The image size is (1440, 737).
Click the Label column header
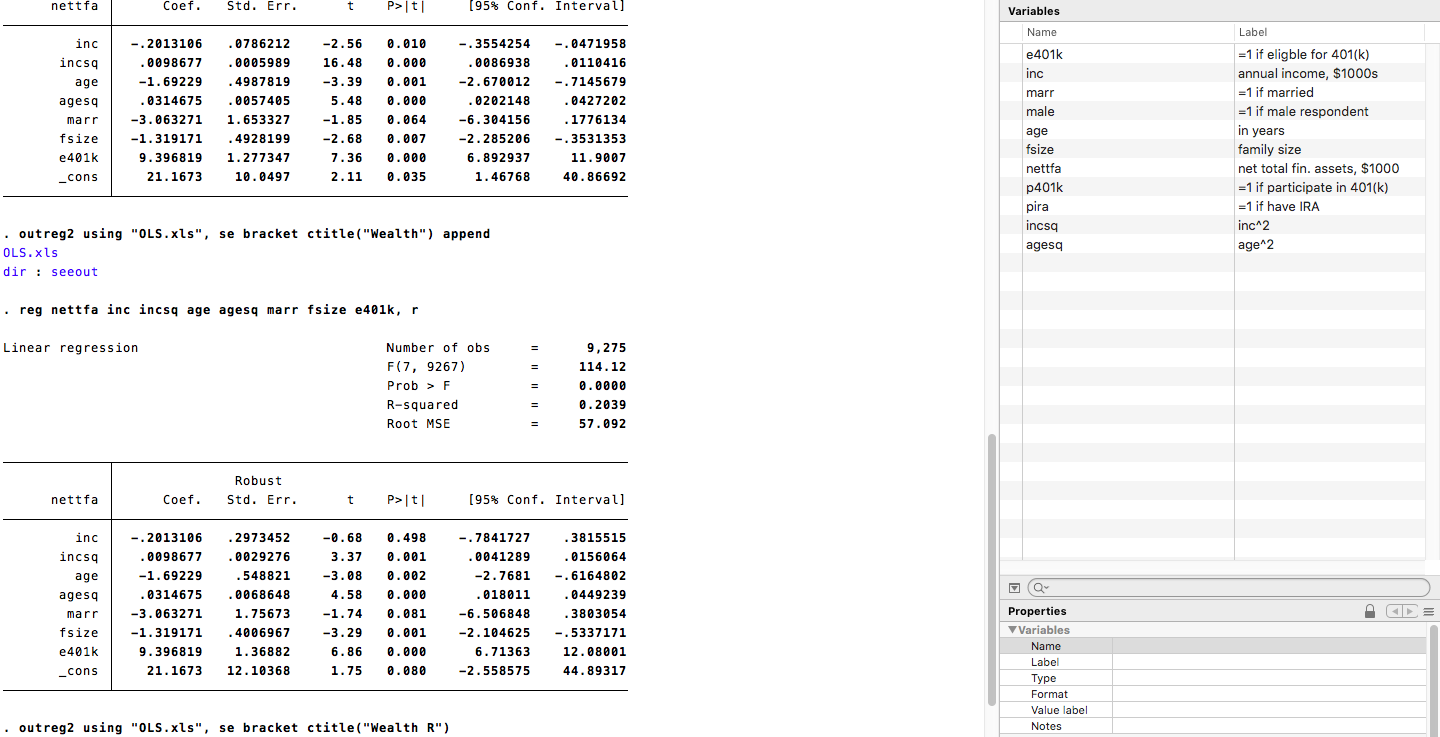(1252, 32)
